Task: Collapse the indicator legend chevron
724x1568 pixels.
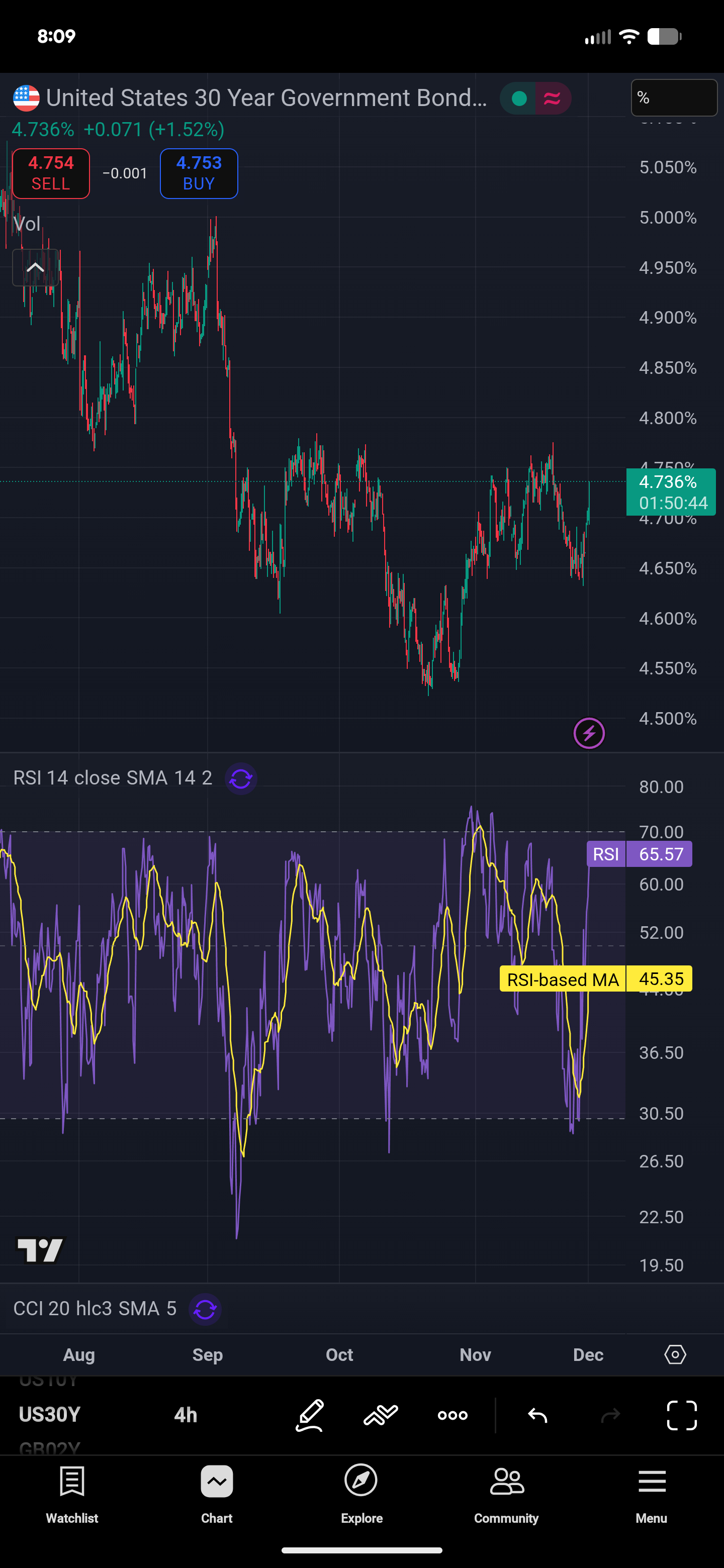Action: 35,267
